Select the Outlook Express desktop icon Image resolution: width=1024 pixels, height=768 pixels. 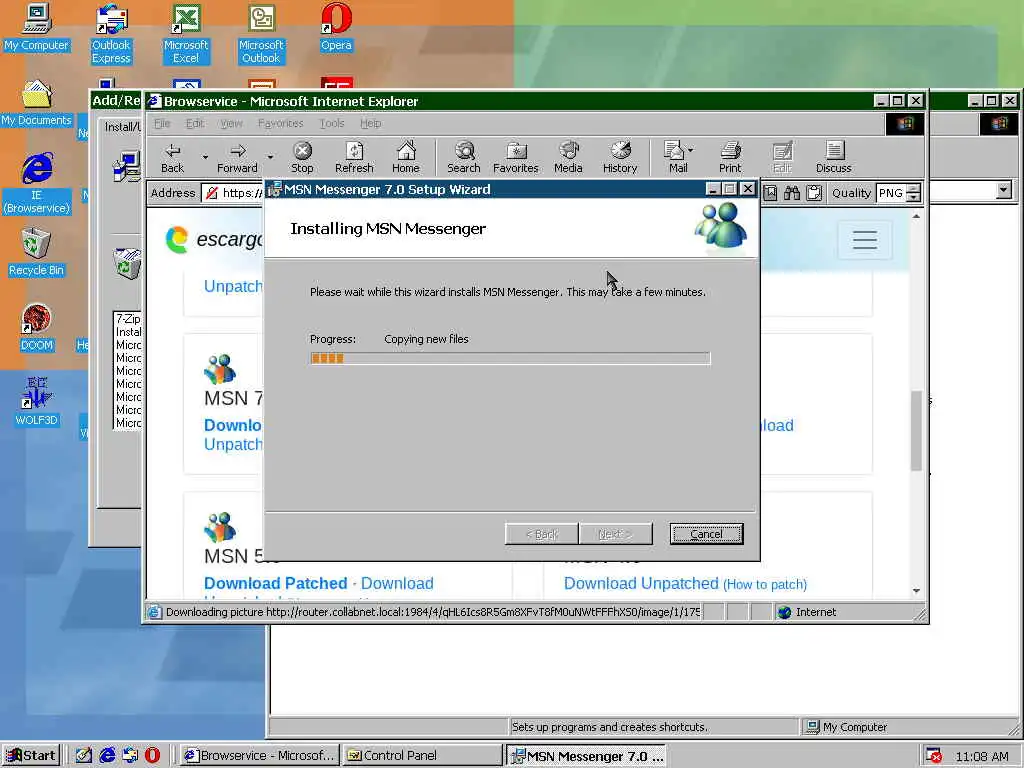click(111, 34)
